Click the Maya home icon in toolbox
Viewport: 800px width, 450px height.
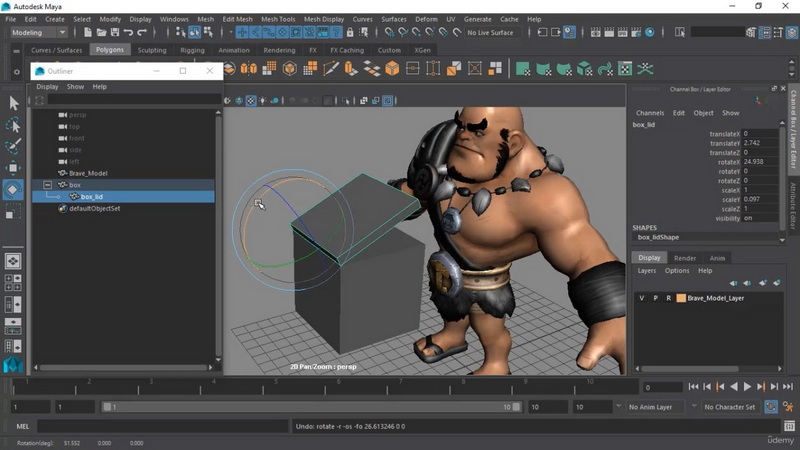tap(13, 364)
